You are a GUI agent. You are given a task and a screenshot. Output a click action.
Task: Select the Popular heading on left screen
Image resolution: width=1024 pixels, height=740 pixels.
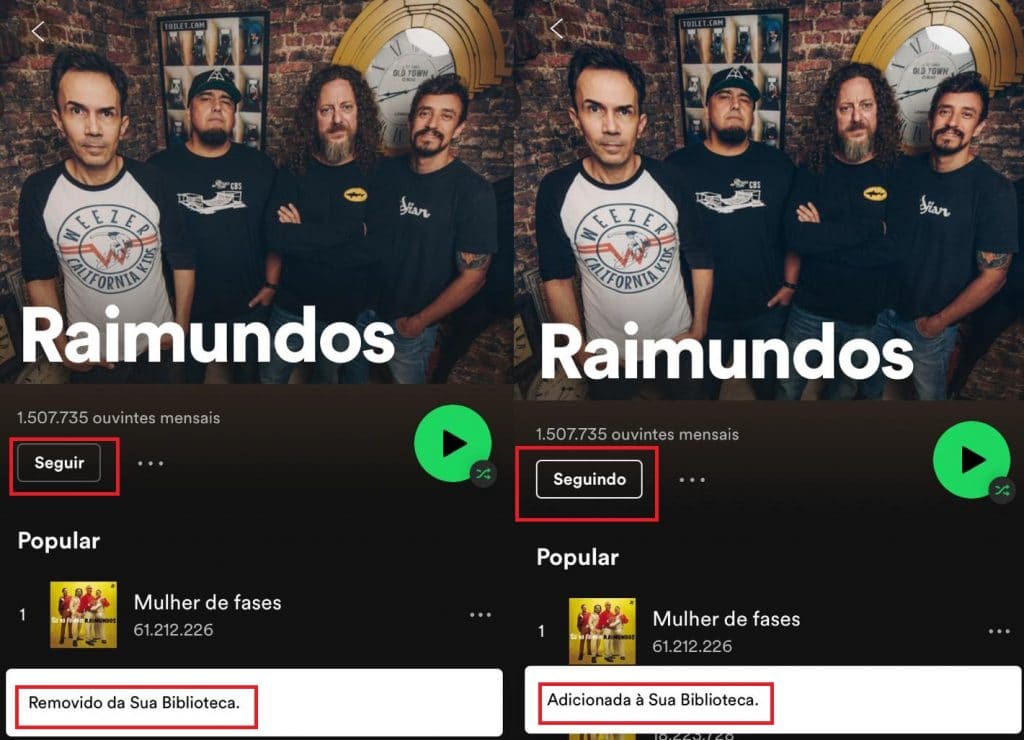[x=59, y=541]
